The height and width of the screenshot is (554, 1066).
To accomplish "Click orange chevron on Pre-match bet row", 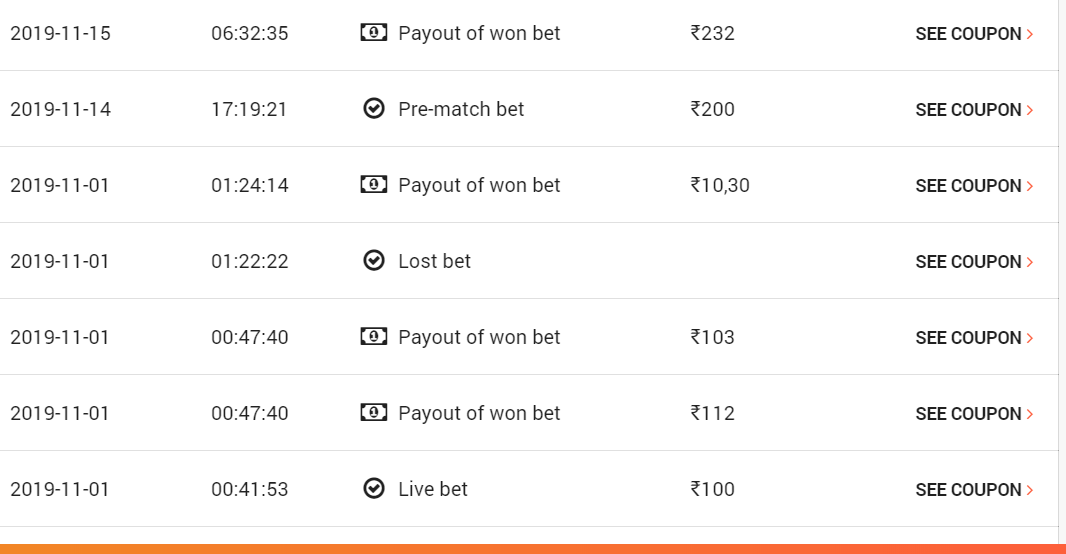I will point(1030,110).
